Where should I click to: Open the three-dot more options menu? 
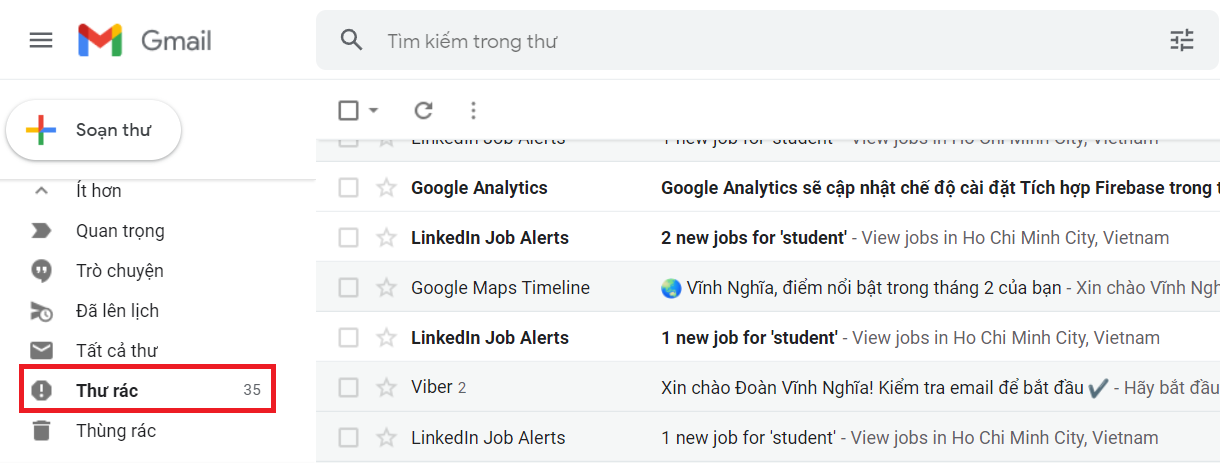[x=474, y=110]
